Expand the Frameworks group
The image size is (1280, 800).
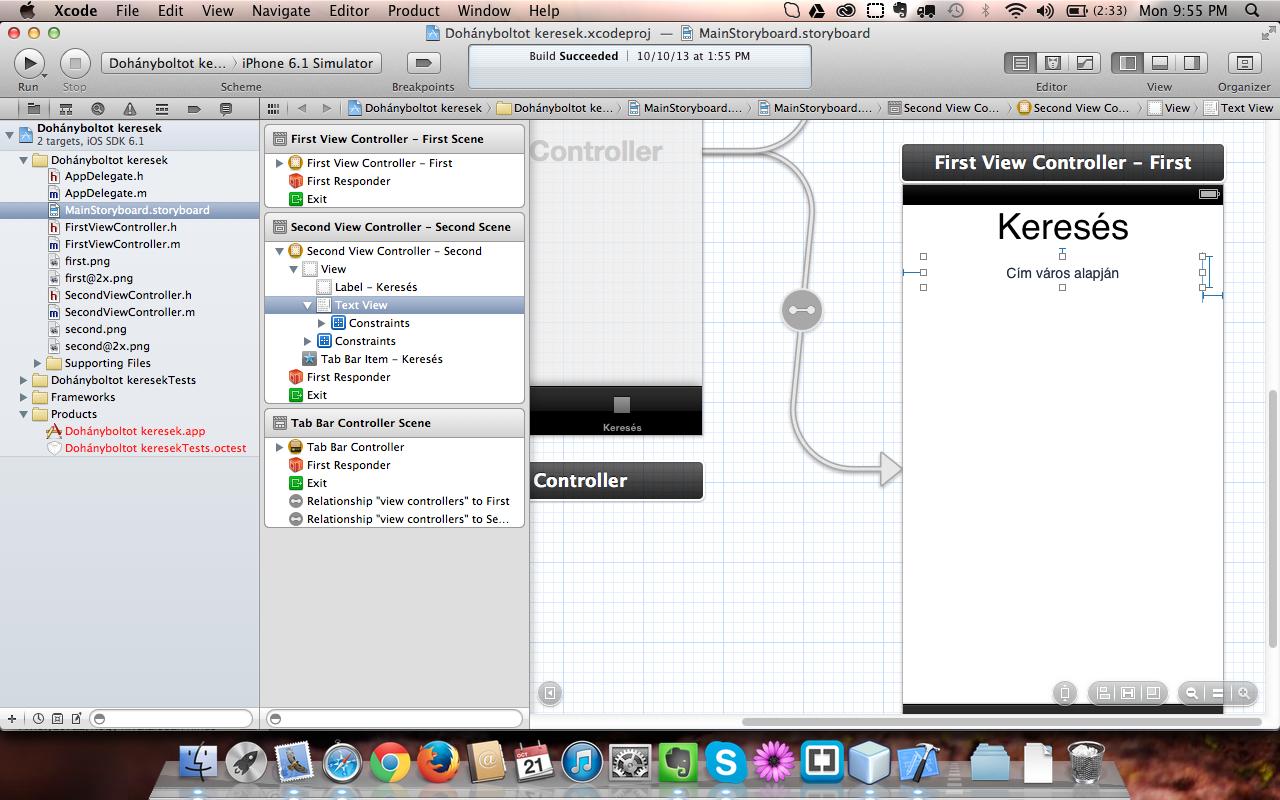click(x=24, y=397)
